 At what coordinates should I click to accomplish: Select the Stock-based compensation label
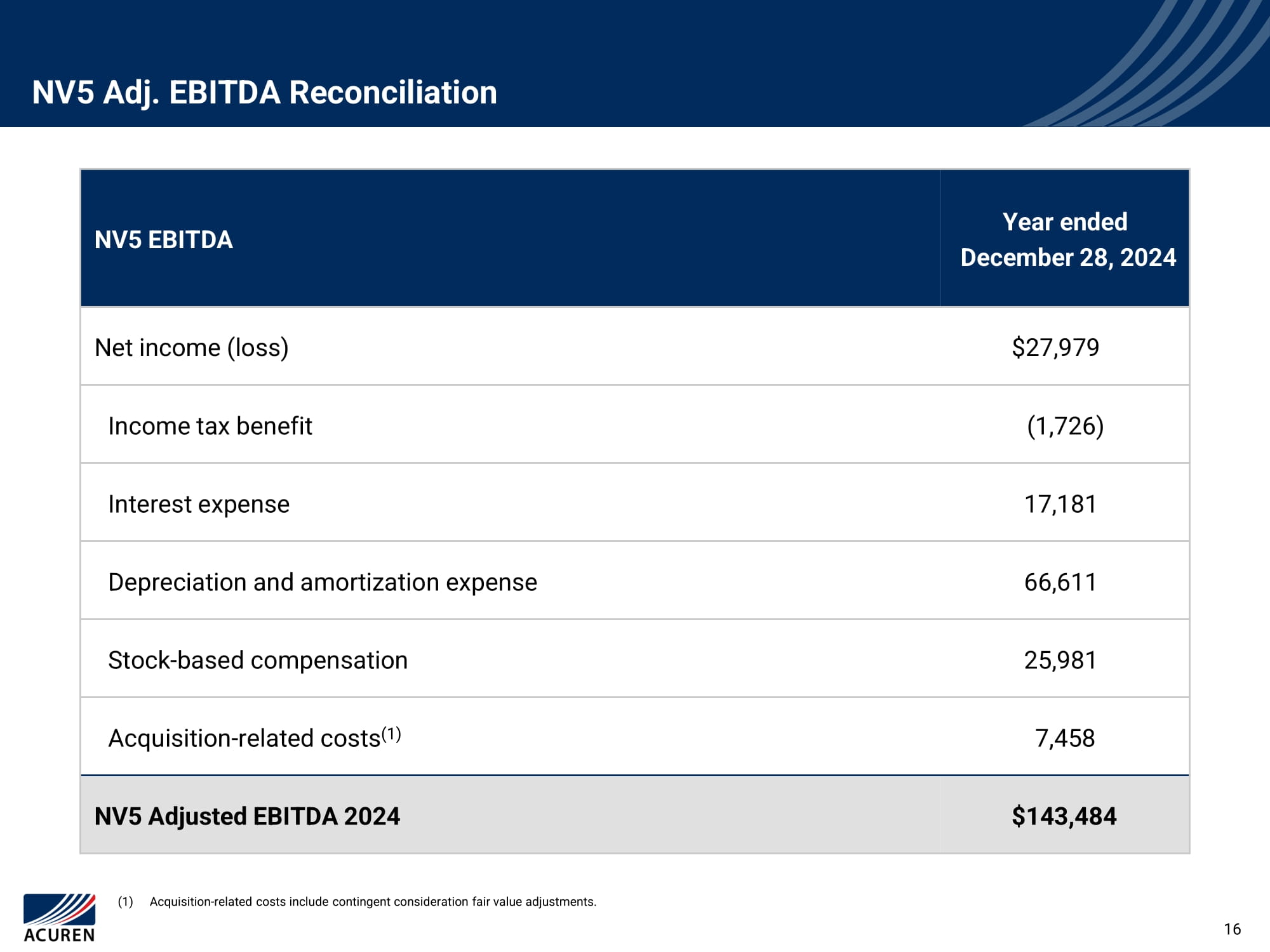(258, 660)
